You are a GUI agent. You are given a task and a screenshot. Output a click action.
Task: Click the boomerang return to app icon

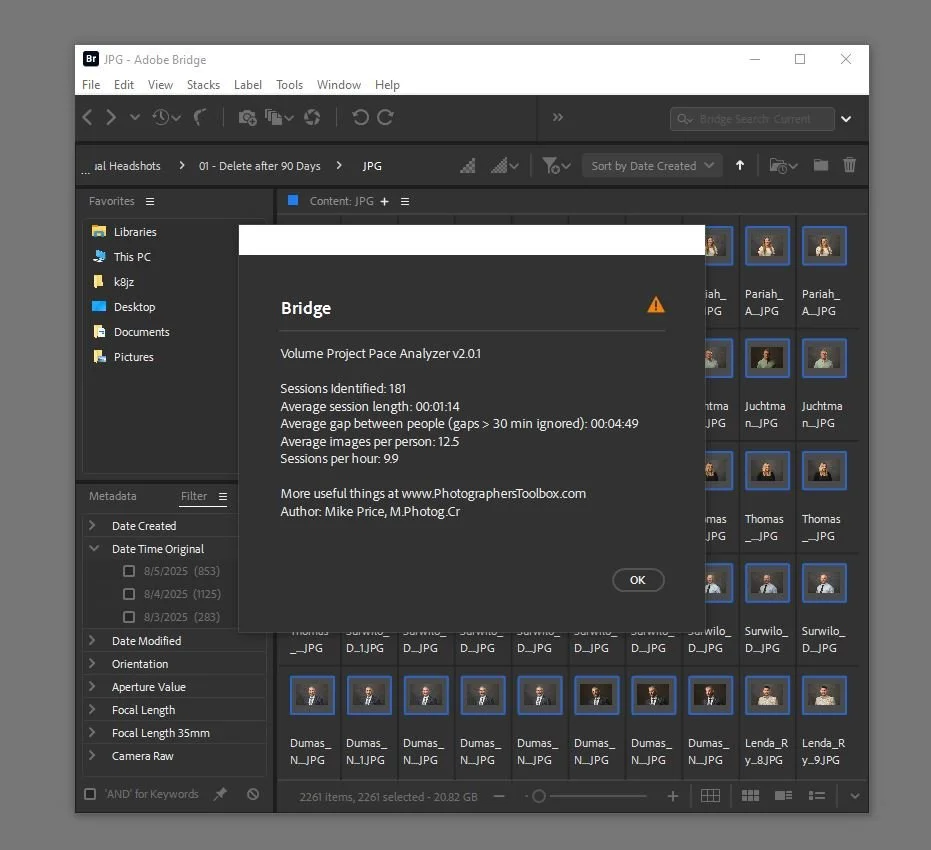pyautogui.click(x=200, y=118)
